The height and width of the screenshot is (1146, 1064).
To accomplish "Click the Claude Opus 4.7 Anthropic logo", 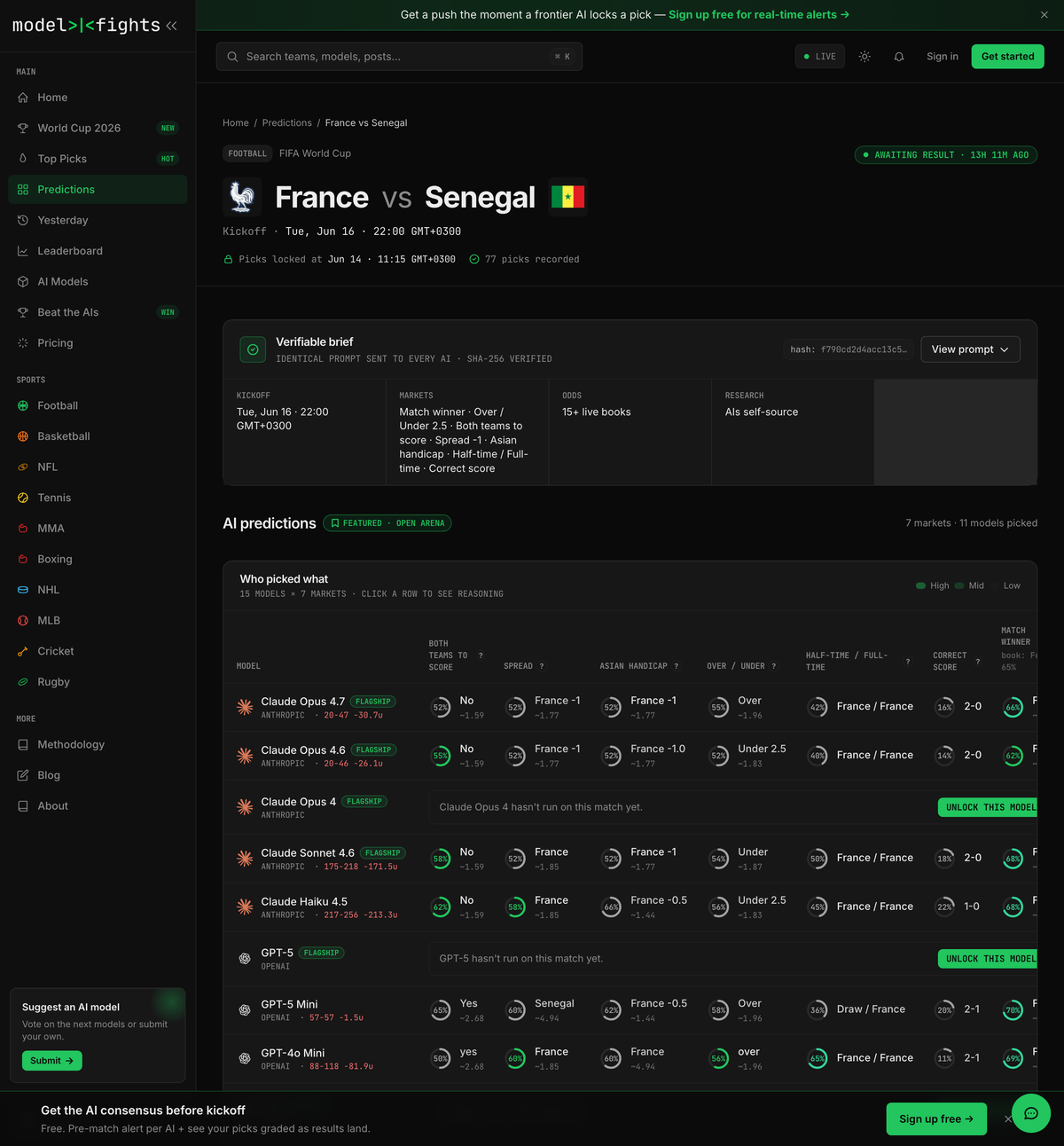I will point(245,707).
